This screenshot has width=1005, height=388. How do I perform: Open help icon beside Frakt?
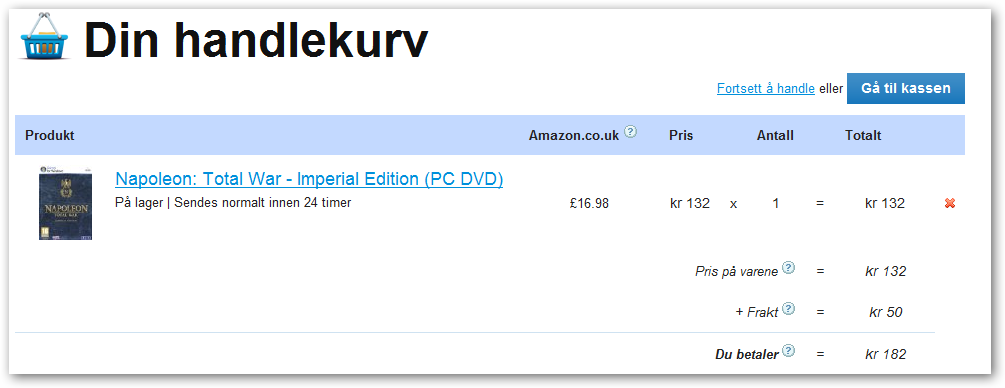789,309
